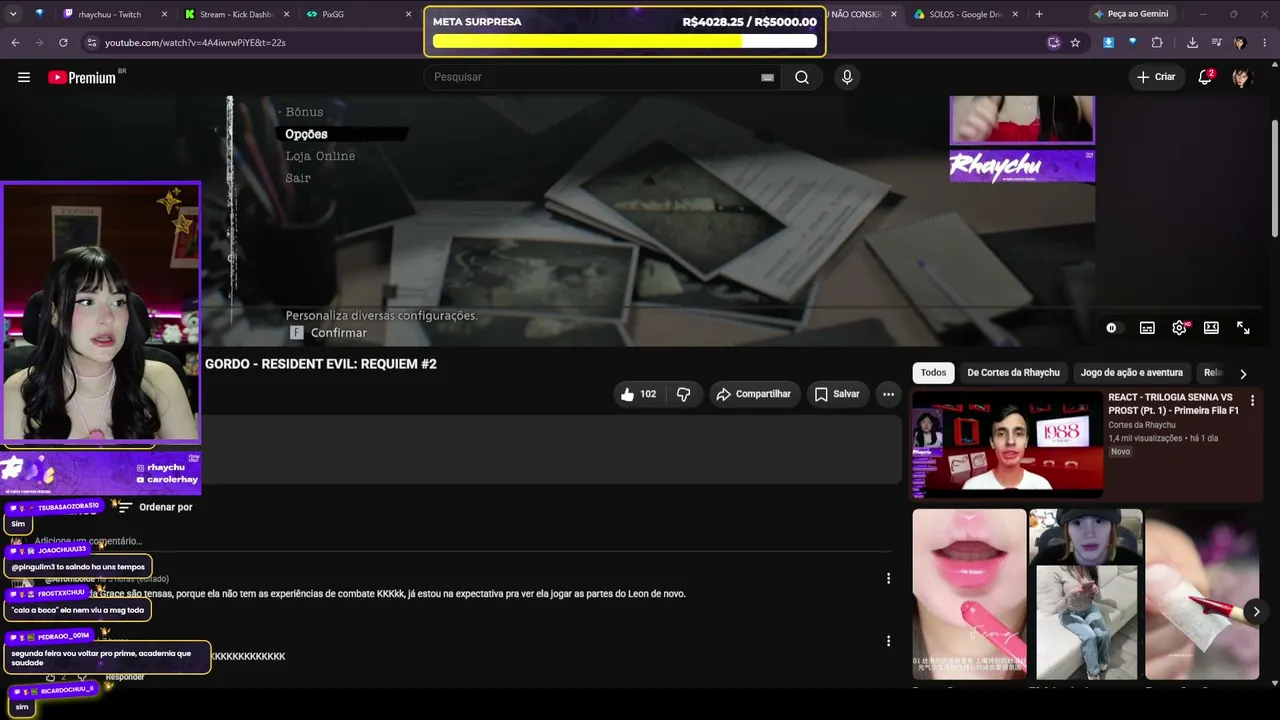Select De Cortes da Rhaychu chip
This screenshot has height=720, width=1280.
(x=1013, y=373)
